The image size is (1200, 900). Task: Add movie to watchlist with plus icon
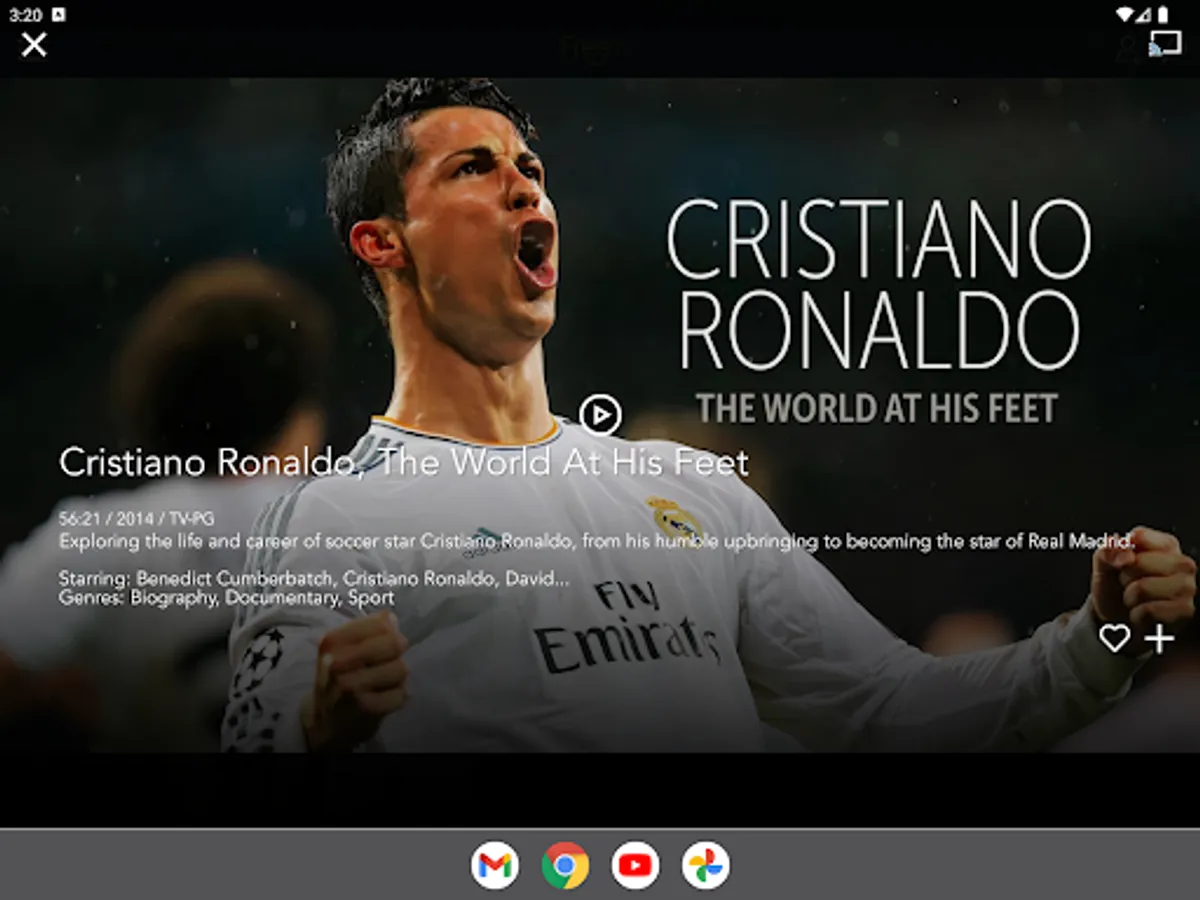(1159, 638)
